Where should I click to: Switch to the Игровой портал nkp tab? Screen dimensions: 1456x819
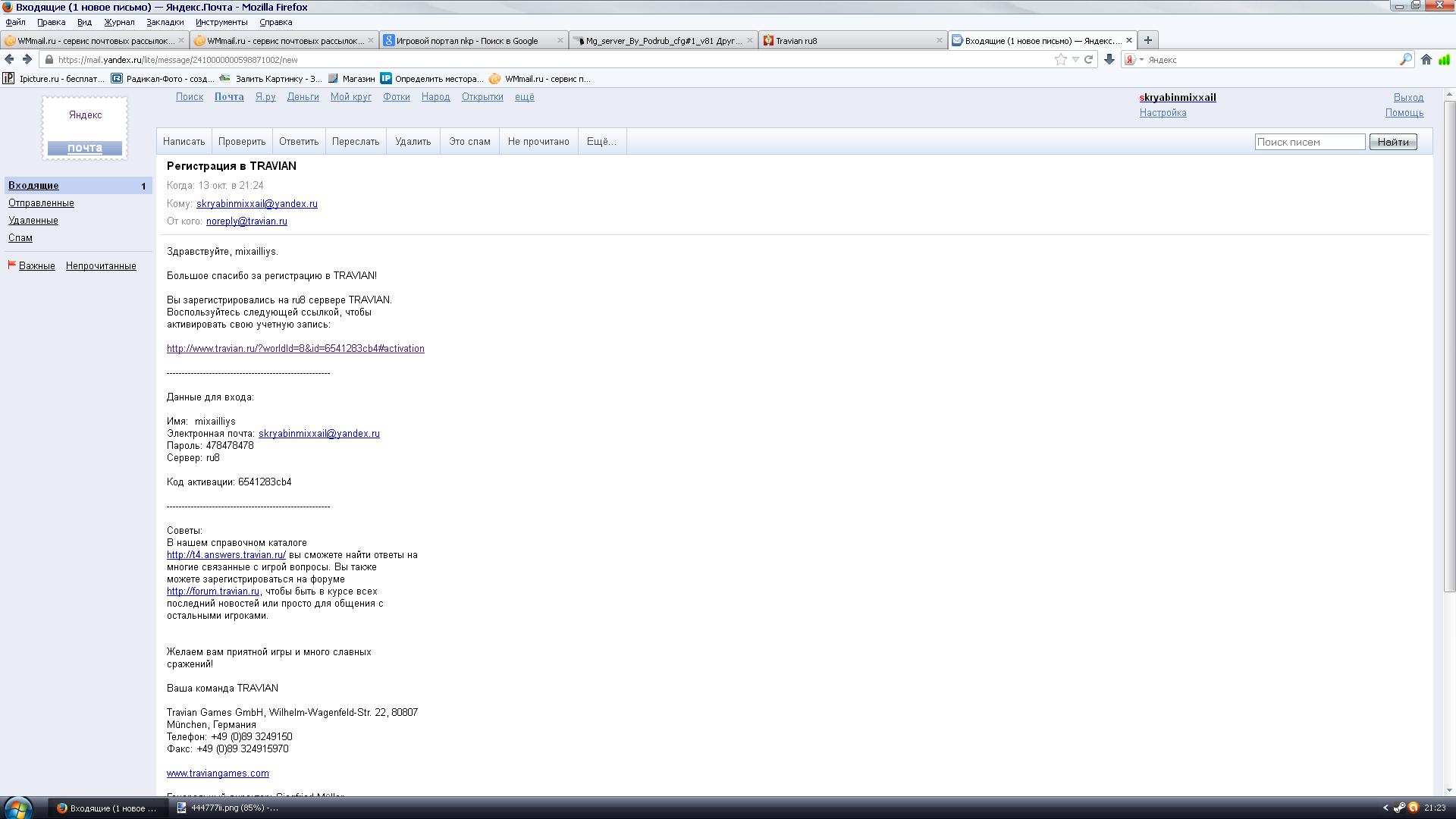point(473,40)
